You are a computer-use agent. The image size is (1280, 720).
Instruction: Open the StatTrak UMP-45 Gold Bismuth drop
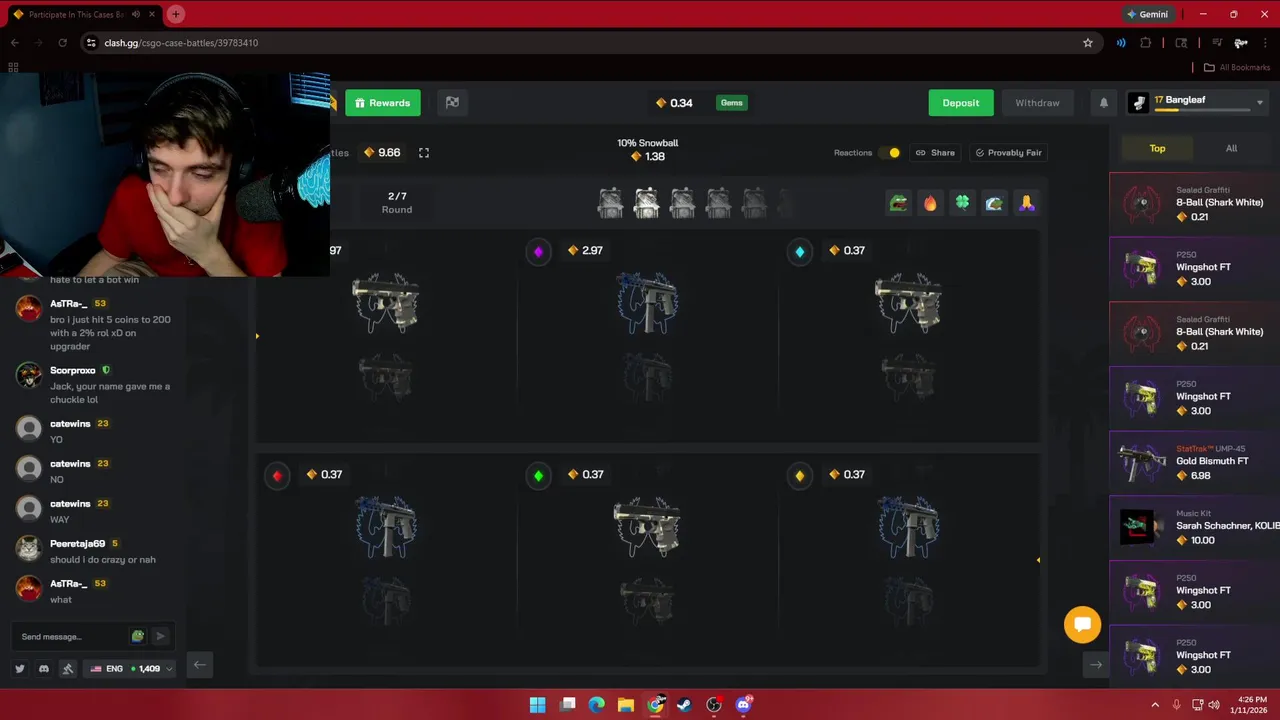[1195, 462]
